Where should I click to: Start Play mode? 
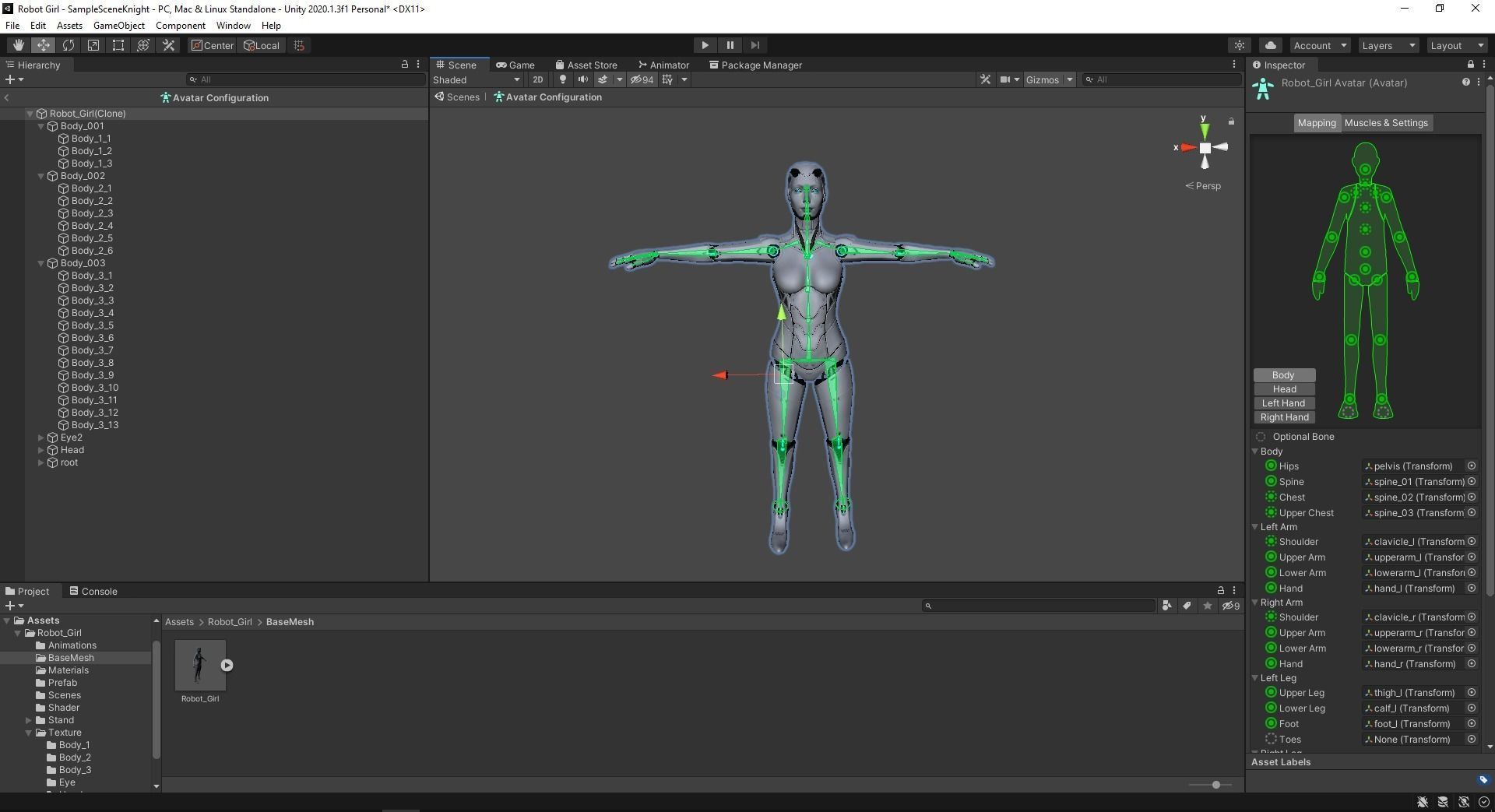coord(705,45)
